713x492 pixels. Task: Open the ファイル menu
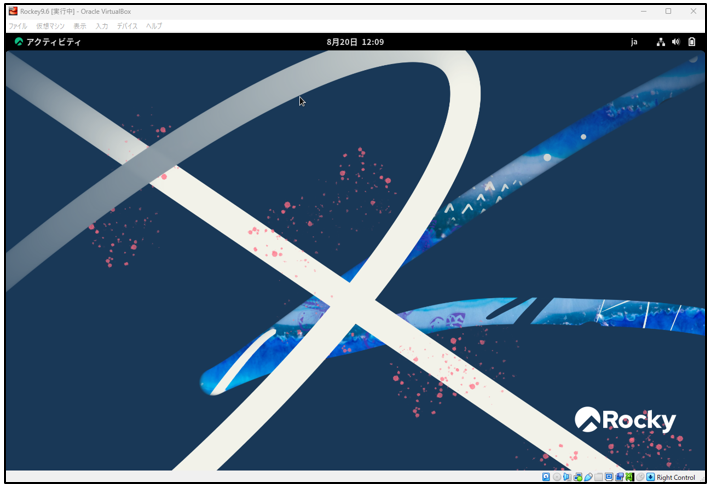coord(18,25)
